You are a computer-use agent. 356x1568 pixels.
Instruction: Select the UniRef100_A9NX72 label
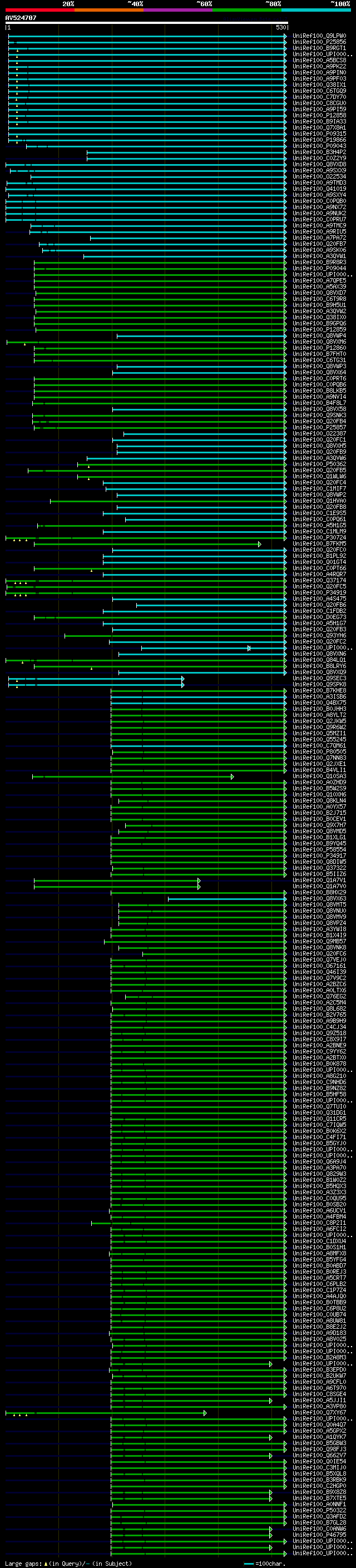coord(319,207)
